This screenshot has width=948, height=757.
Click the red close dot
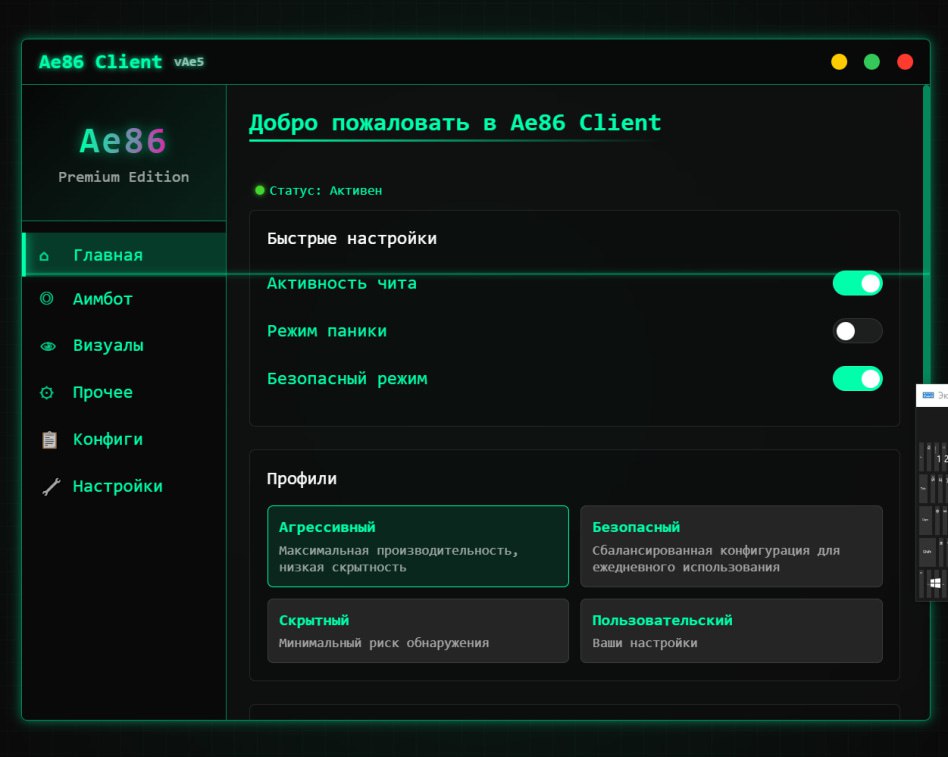click(x=905, y=62)
